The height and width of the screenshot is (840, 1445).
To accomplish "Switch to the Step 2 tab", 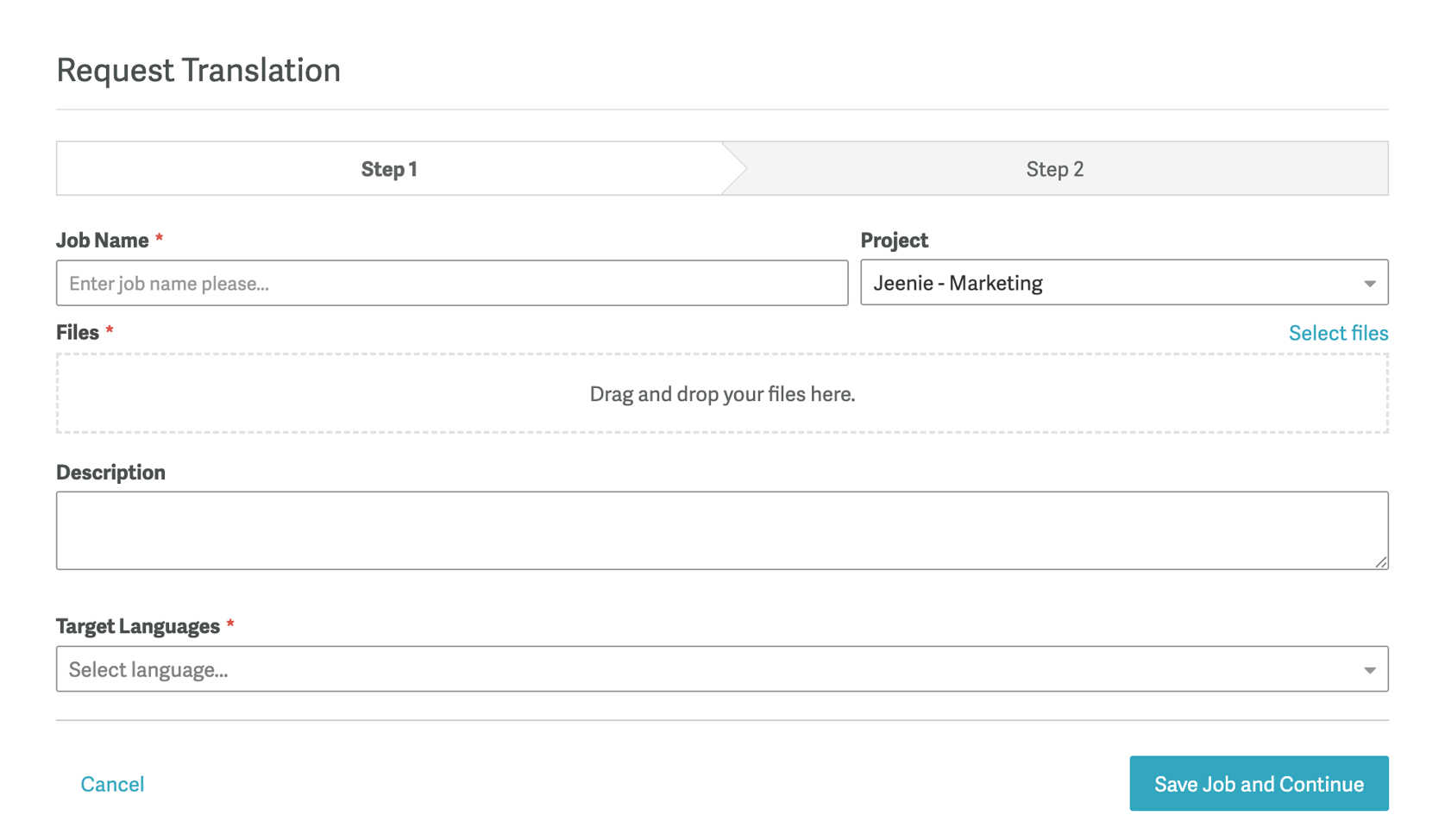I will 1054,169.
